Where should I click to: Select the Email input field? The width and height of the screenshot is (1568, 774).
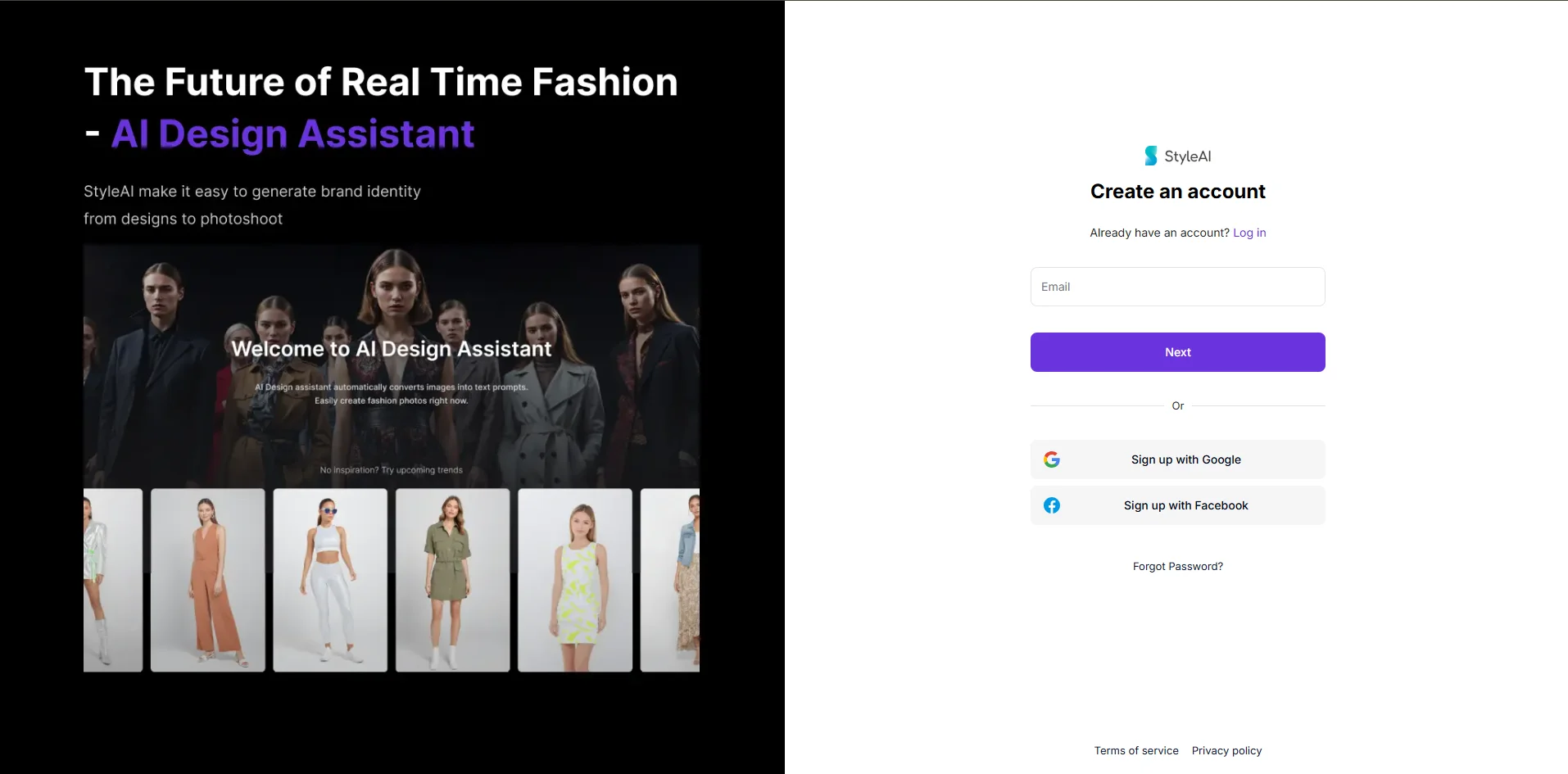(x=1177, y=286)
